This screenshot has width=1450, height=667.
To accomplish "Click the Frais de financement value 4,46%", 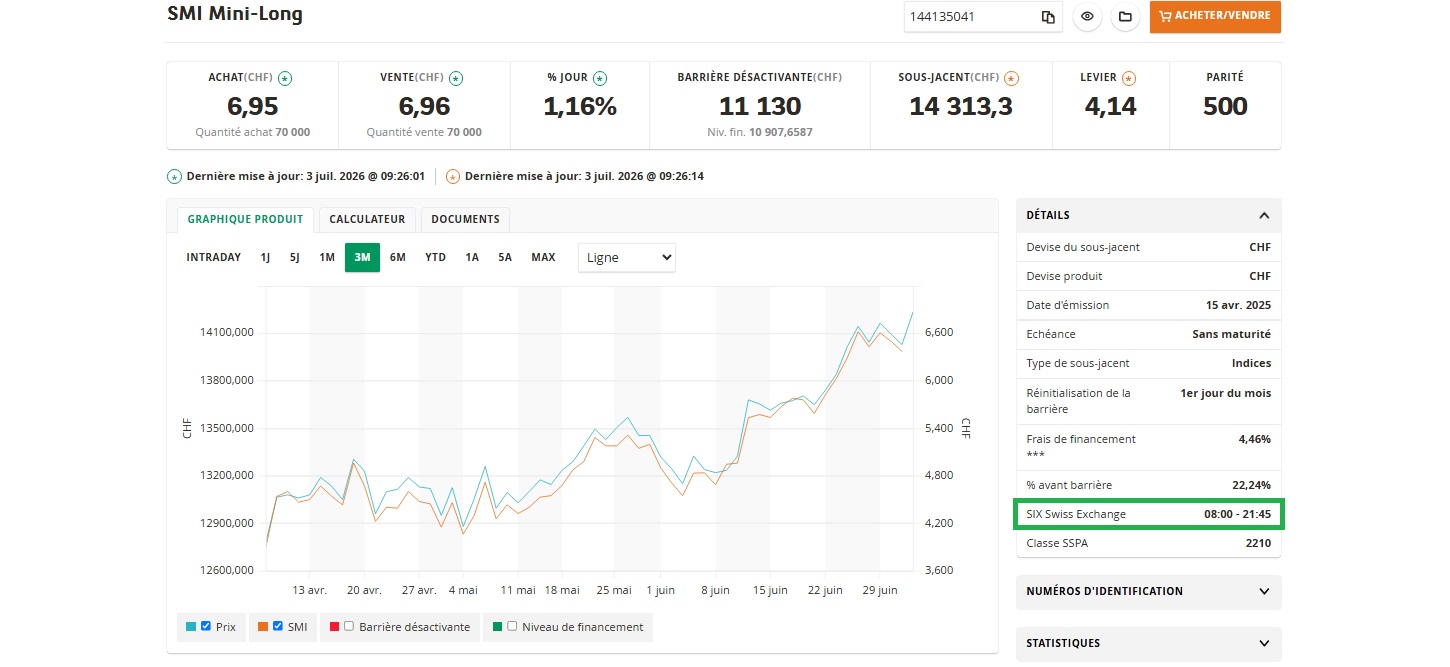I will pyautogui.click(x=1255, y=439).
